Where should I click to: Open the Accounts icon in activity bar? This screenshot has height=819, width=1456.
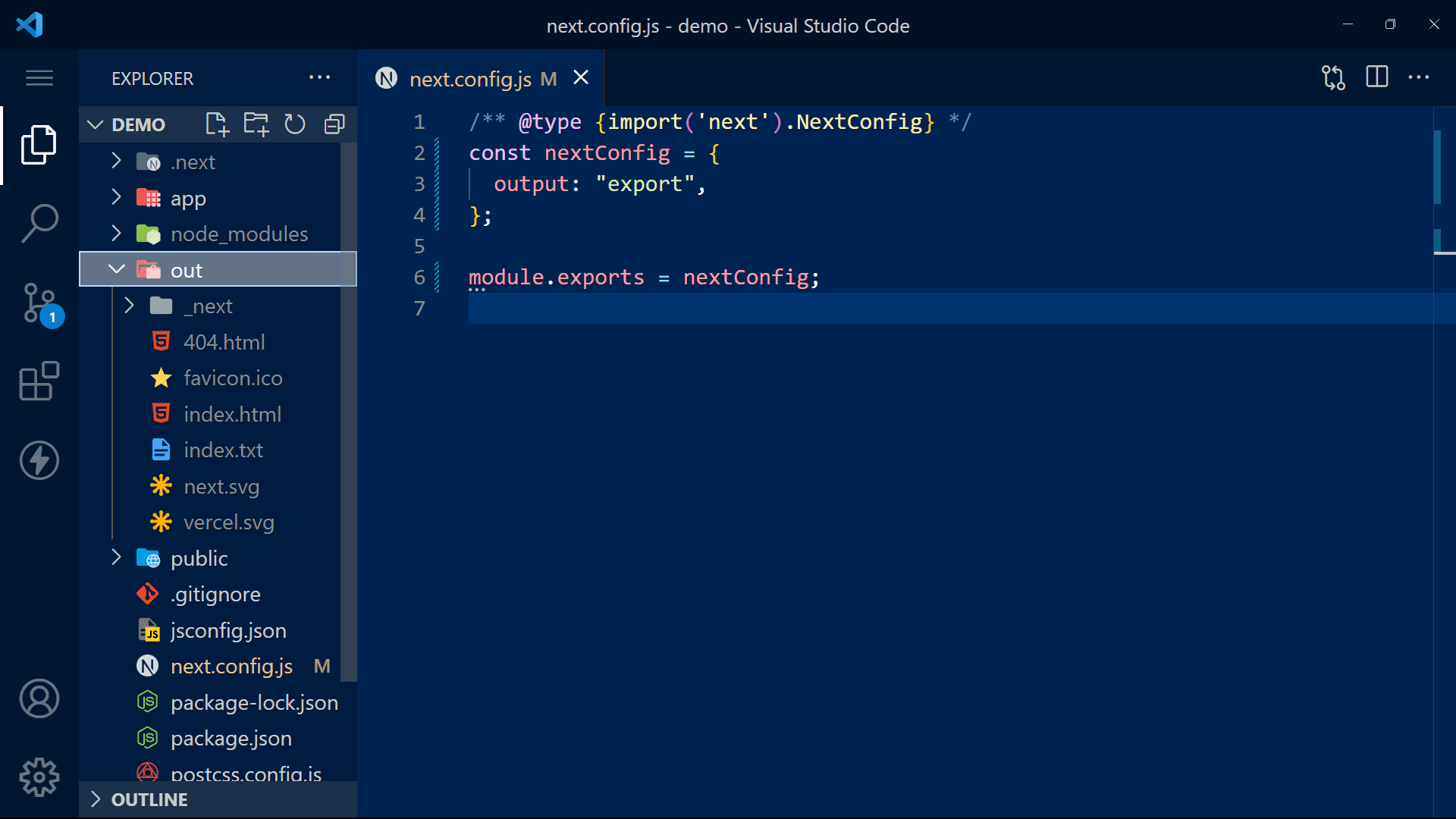tap(39, 698)
